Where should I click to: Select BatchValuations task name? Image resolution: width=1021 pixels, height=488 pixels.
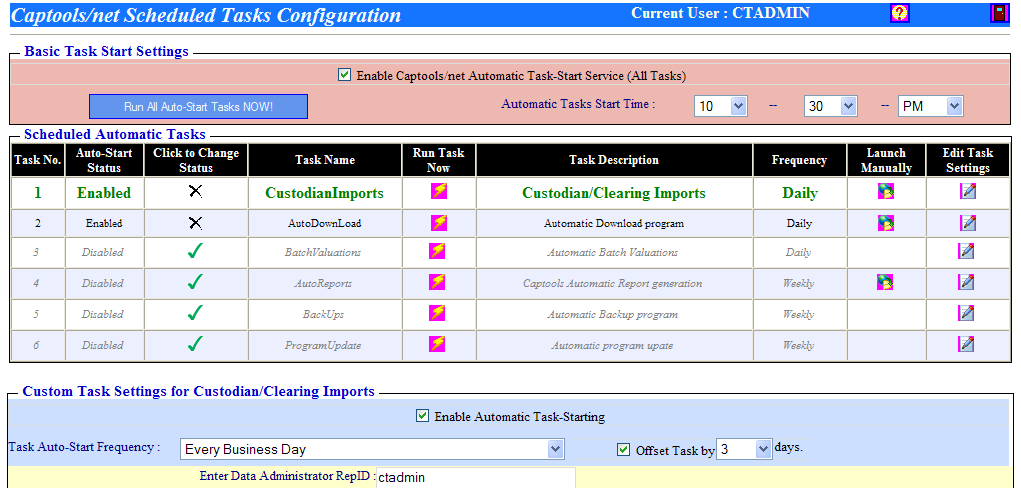pyautogui.click(x=323, y=252)
